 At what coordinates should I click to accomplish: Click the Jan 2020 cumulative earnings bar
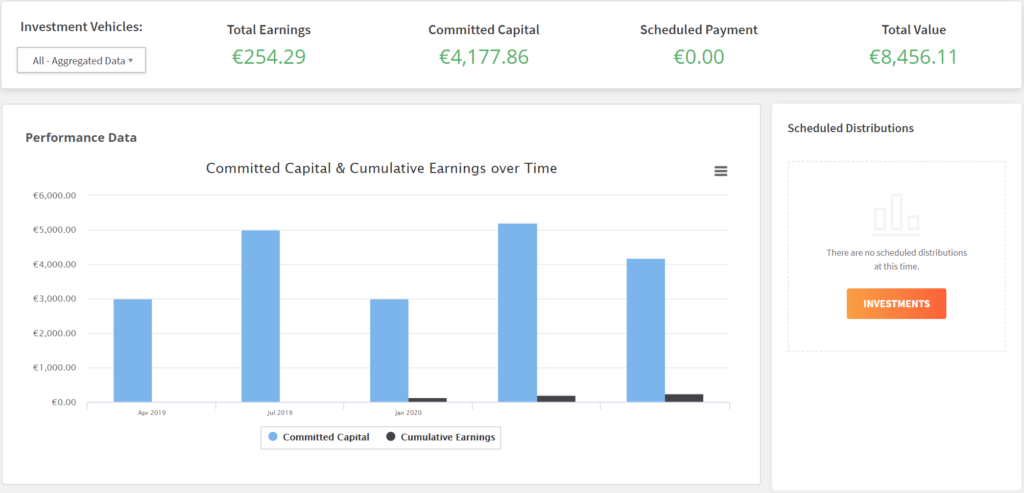[x=428, y=400]
